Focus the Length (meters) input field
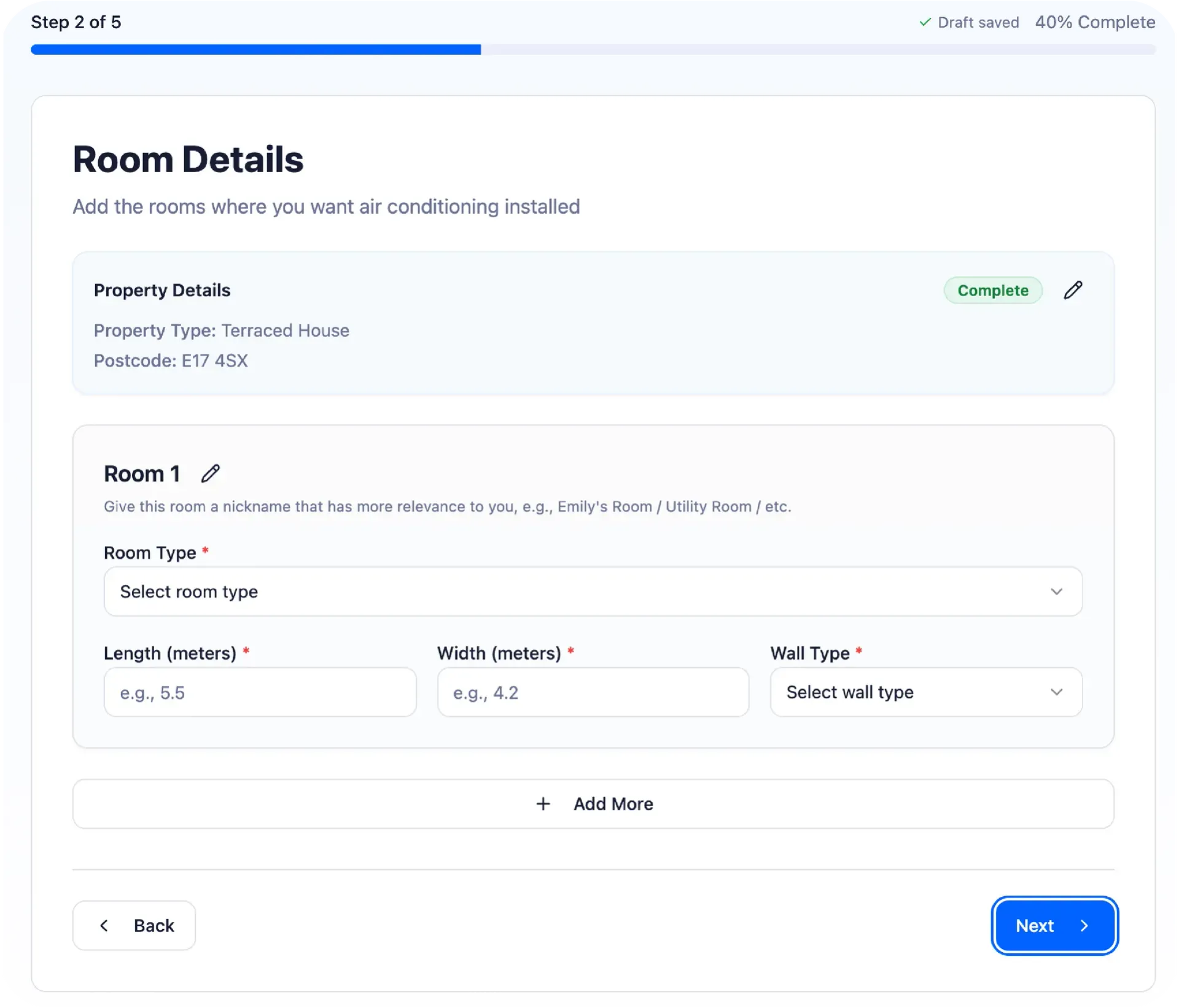 [x=260, y=692]
